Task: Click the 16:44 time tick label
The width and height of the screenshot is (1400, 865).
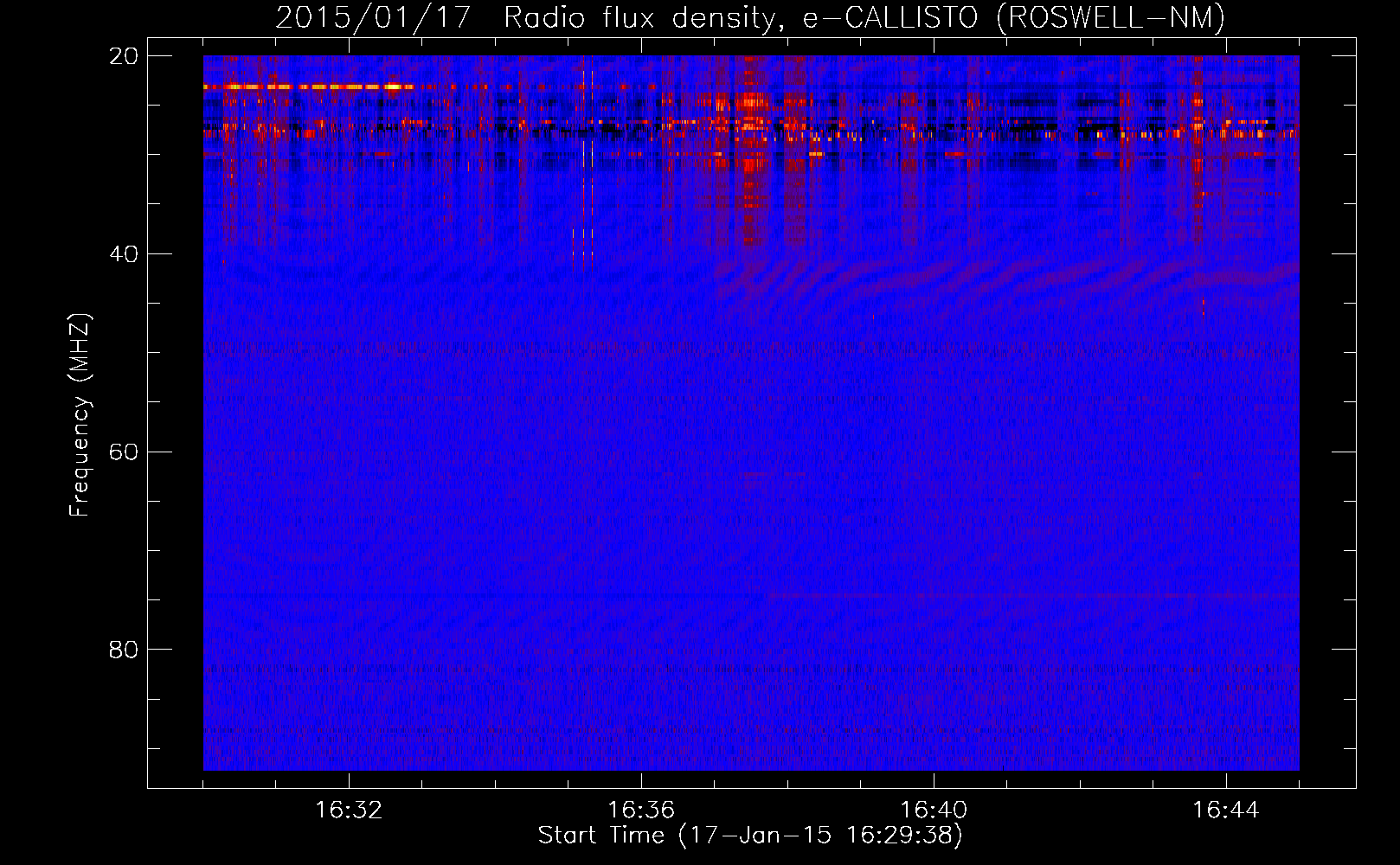Action: point(1226,811)
